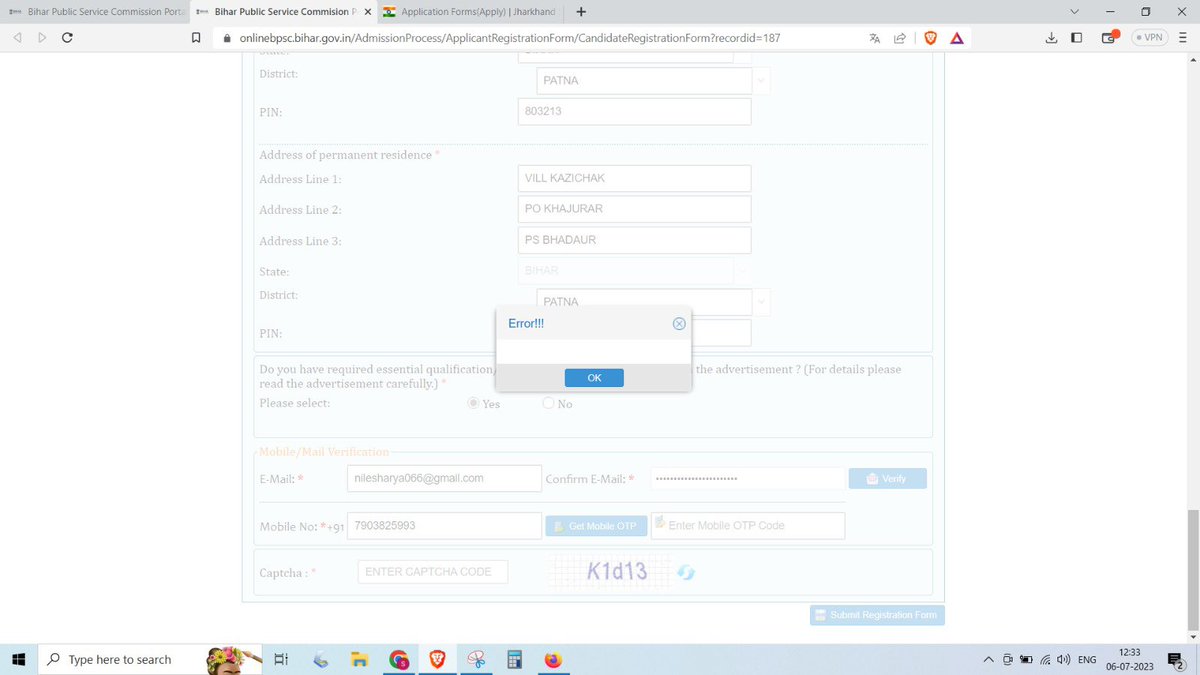Switch to Bihar Public Service Commission Portal tab

[x=95, y=12]
